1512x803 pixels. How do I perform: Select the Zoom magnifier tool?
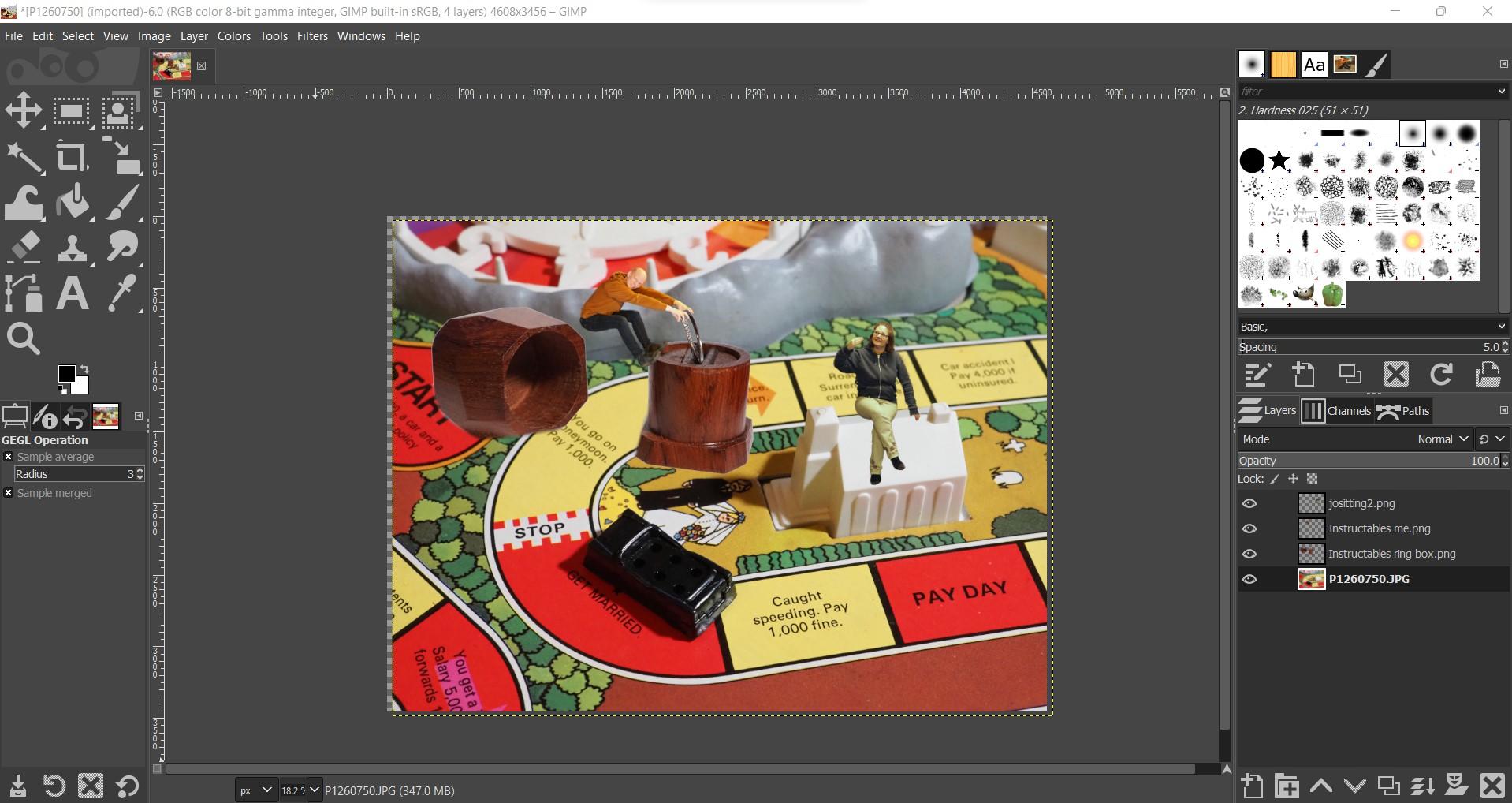(24, 339)
